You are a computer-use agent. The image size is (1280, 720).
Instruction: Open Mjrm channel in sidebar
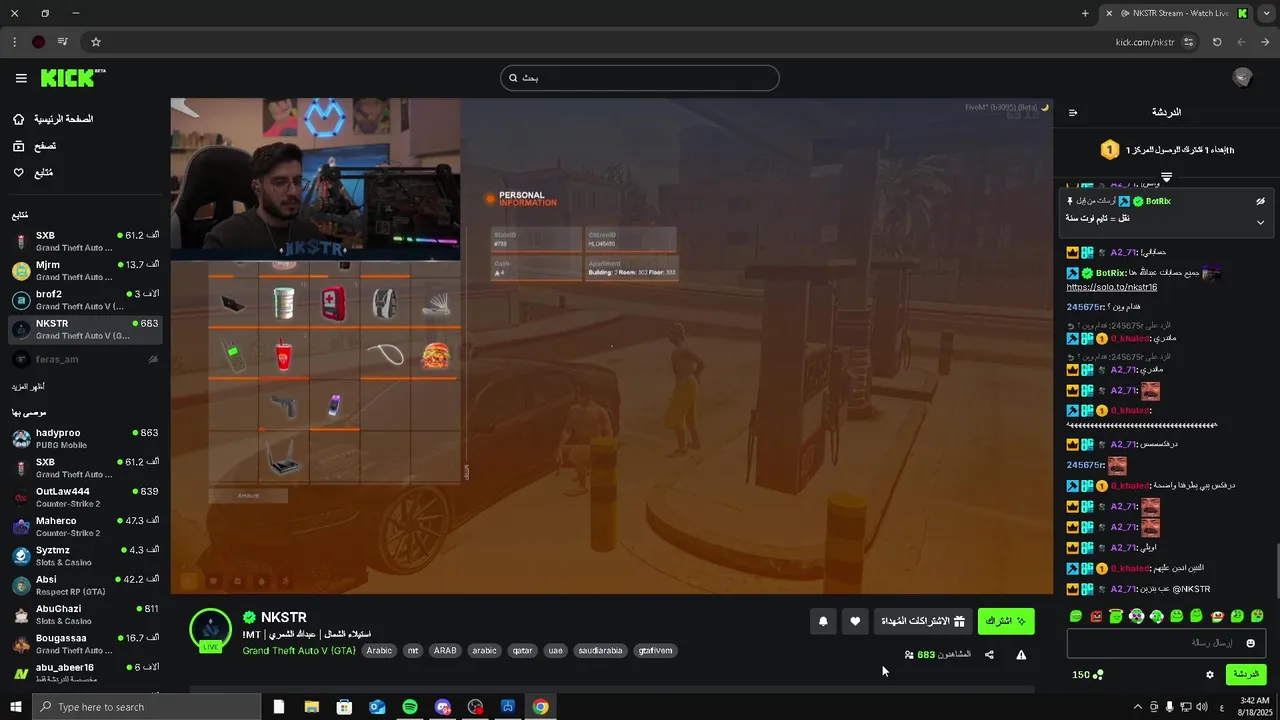point(86,270)
